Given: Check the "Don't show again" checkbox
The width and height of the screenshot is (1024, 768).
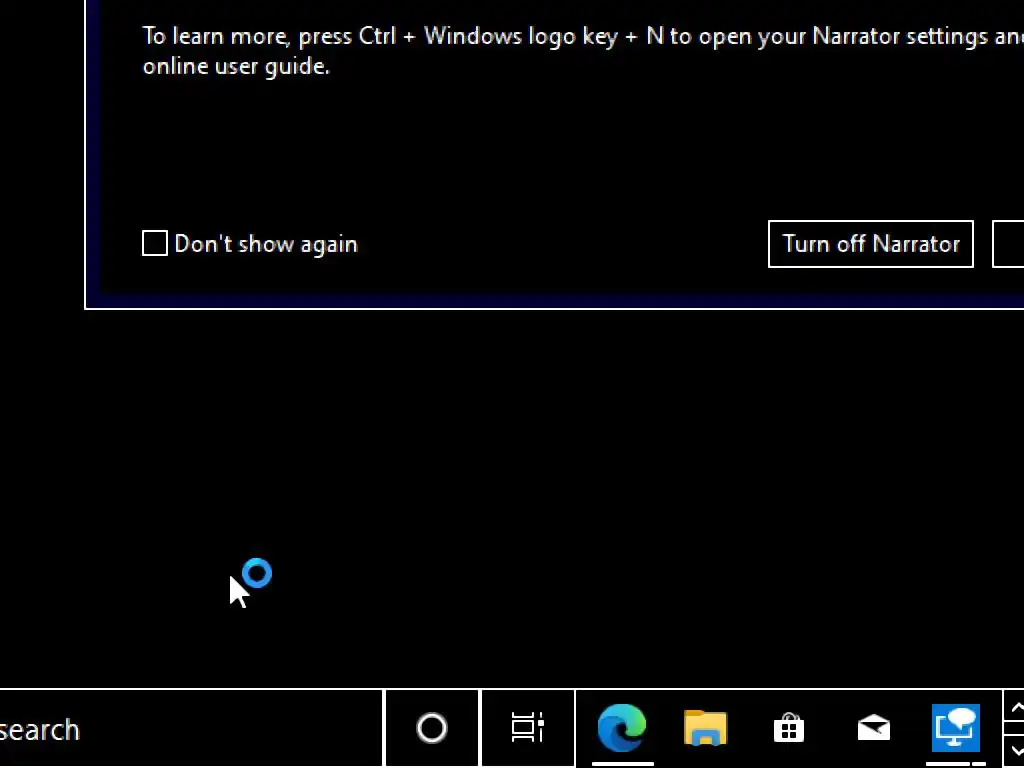Looking at the screenshot, I should click(x=155, y=244).
